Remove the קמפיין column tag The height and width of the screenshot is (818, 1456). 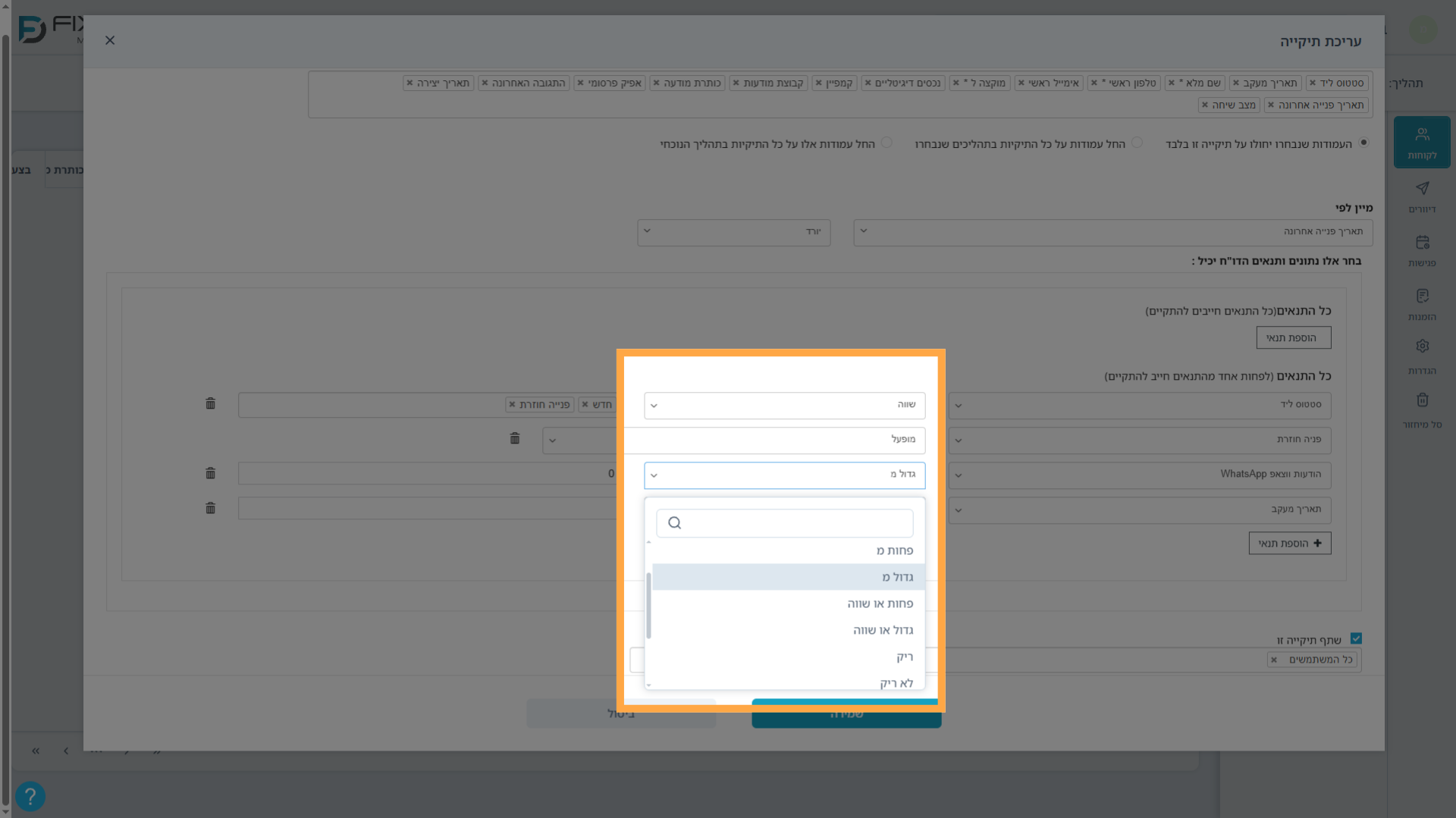tap(819, 83)
